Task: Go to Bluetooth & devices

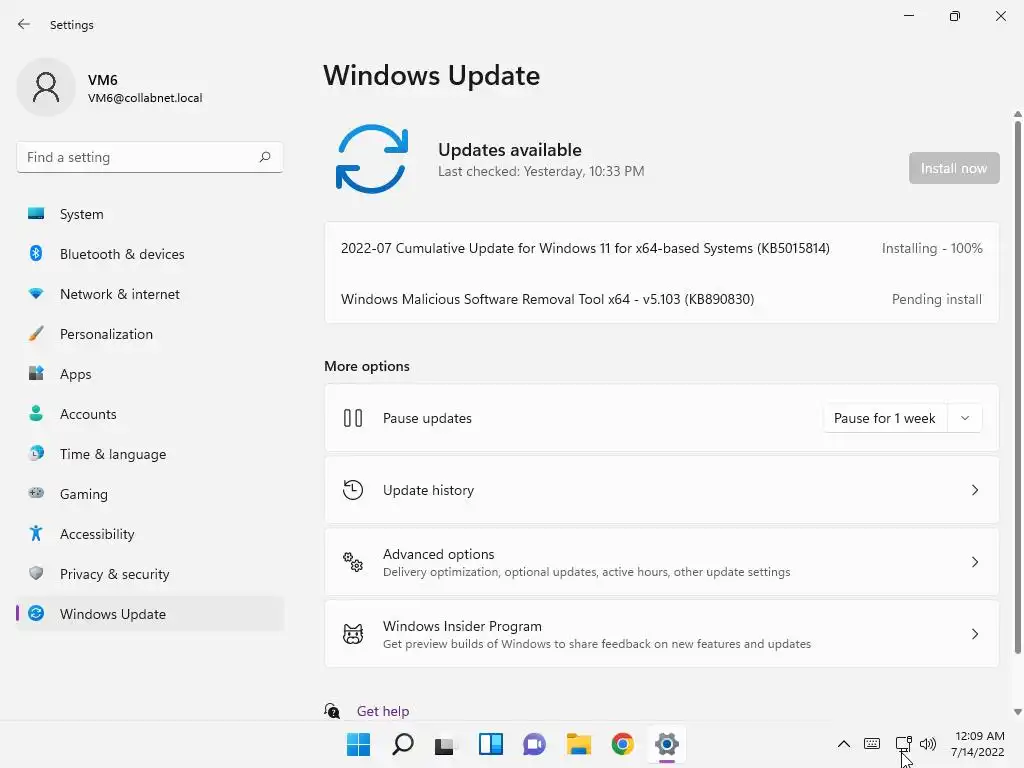Action: point(150,254)
